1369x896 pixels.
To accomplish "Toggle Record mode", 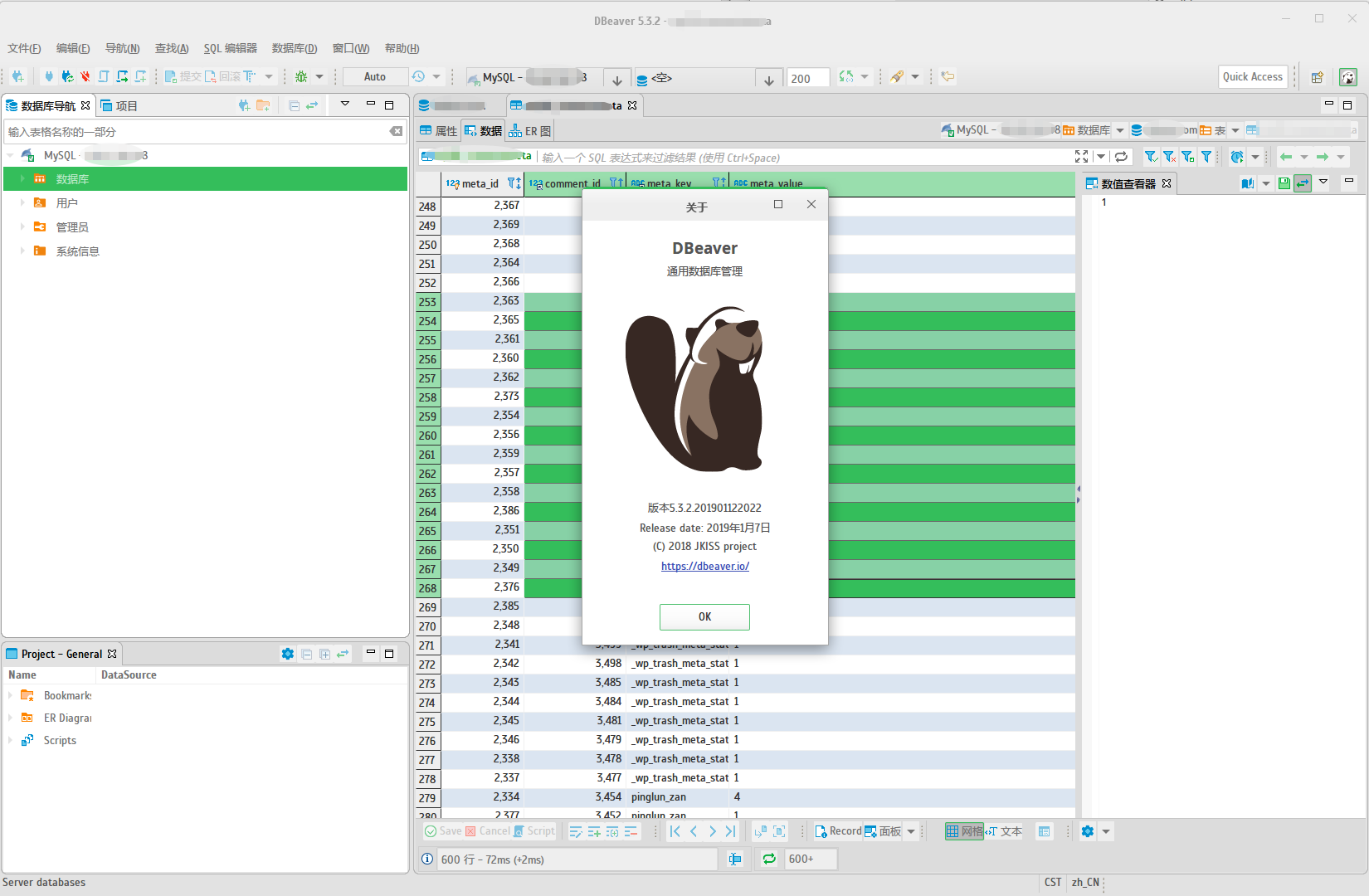I will click(x=838, y=830).
